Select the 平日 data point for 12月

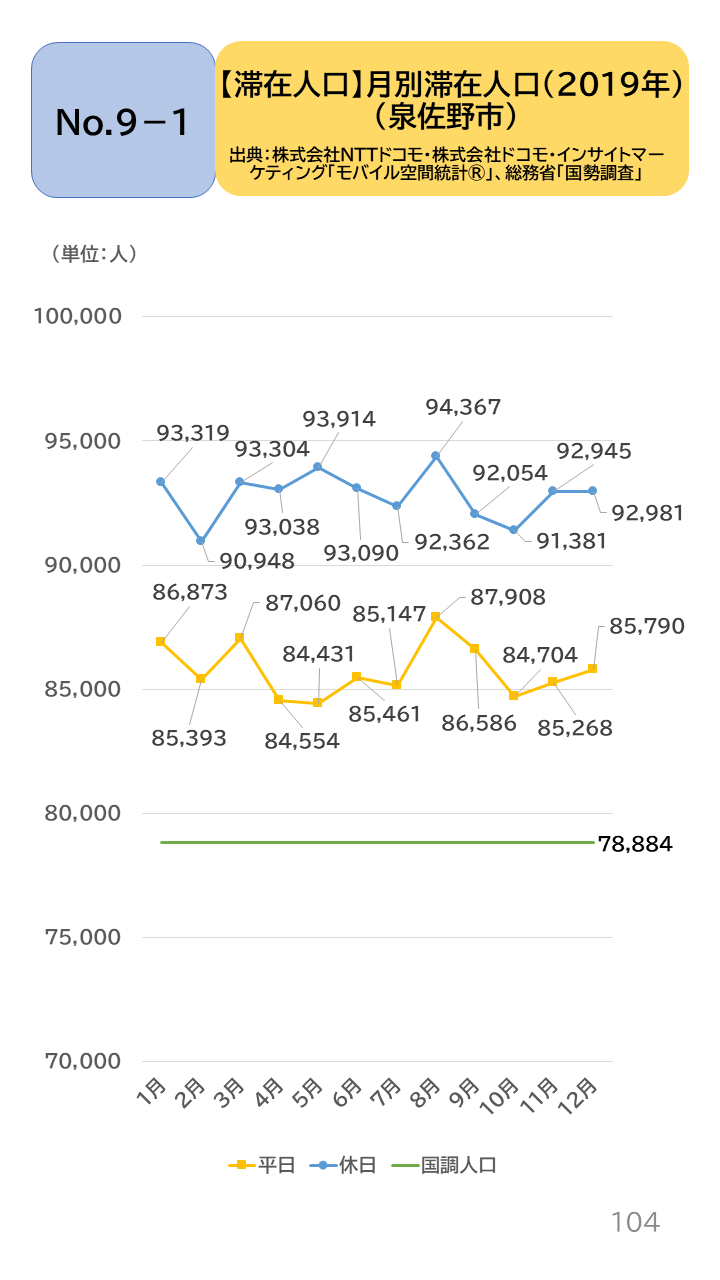pos(593,668)
